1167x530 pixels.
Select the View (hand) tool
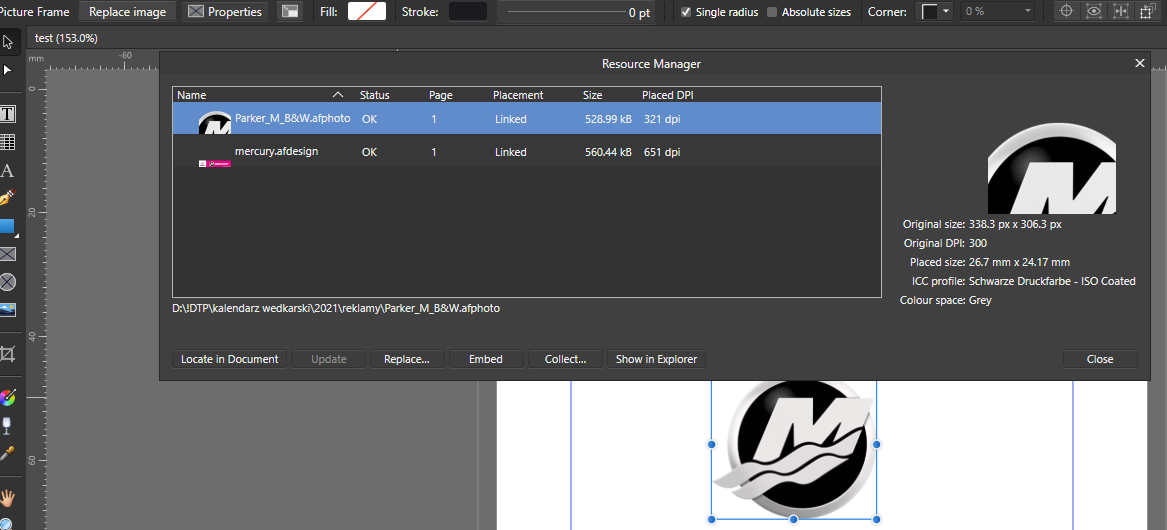click(7, 497)
